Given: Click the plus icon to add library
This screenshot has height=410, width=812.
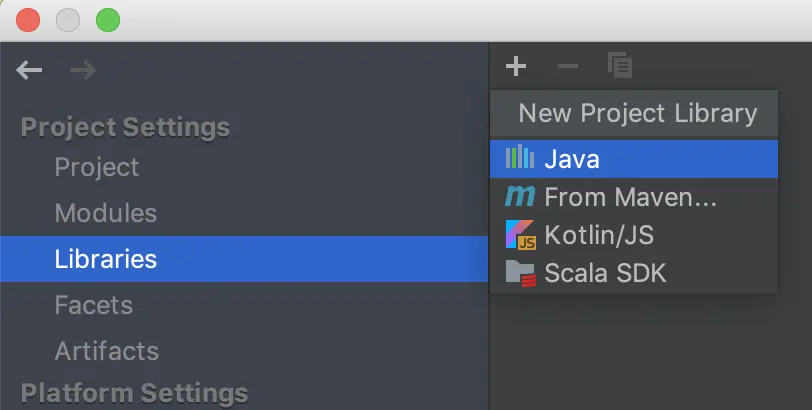Looking at the screenshot, I should point(515,67).
